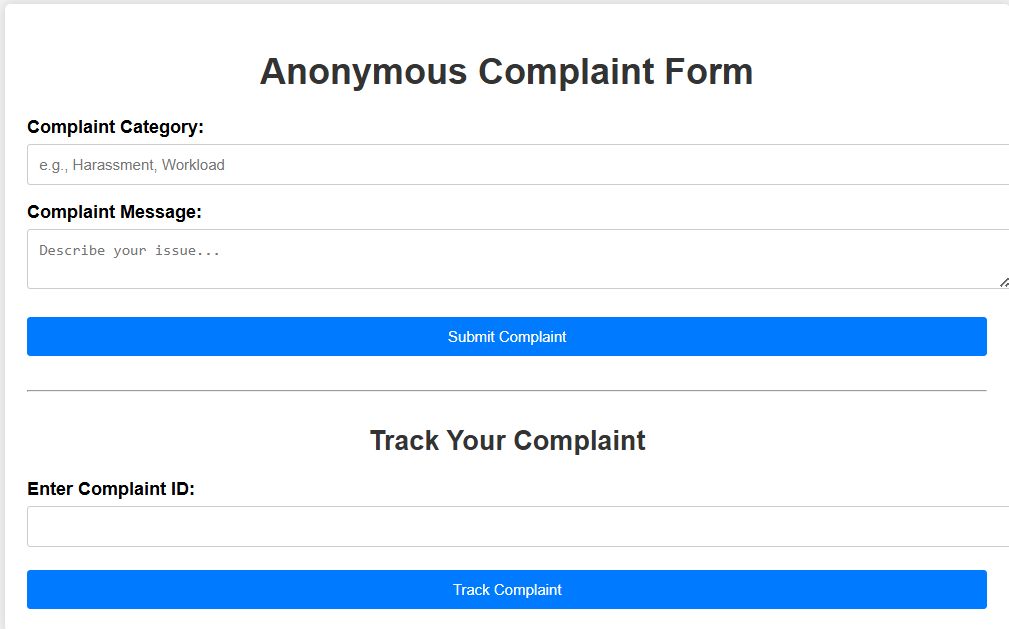Screen dimensions: 1009x629
Task: Click inside the Complaint Message textarea
Action: point(518,259)
